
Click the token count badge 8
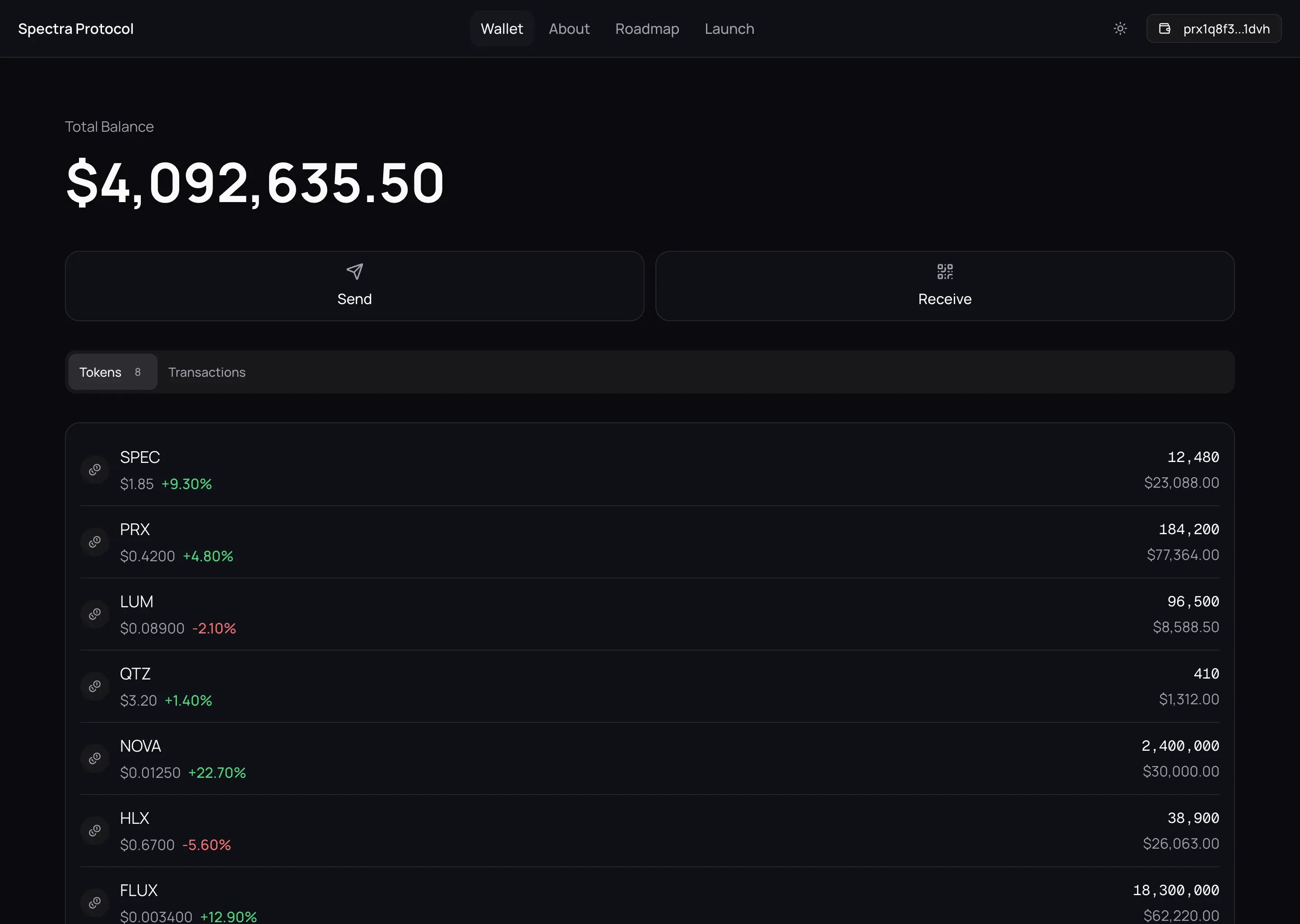coord(138,372)
